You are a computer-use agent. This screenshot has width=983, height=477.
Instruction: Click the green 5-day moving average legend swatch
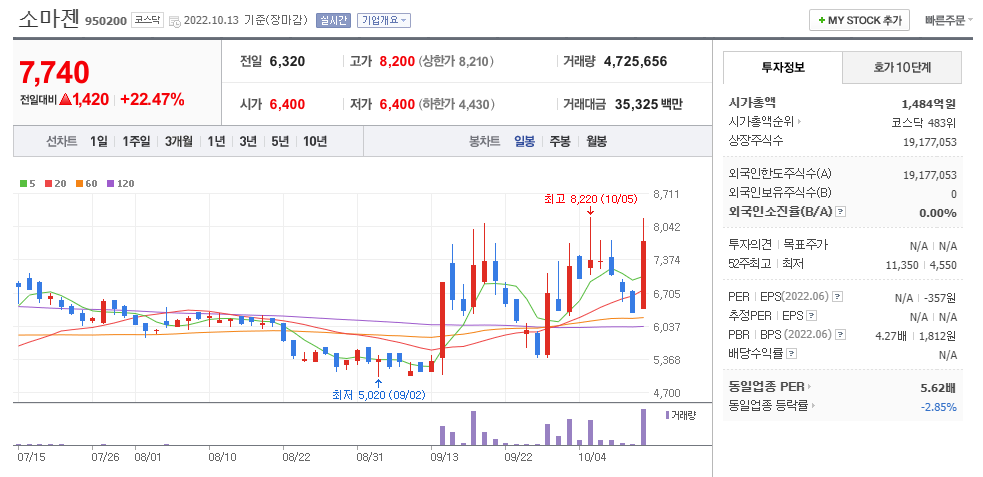[x=23, y=184]
